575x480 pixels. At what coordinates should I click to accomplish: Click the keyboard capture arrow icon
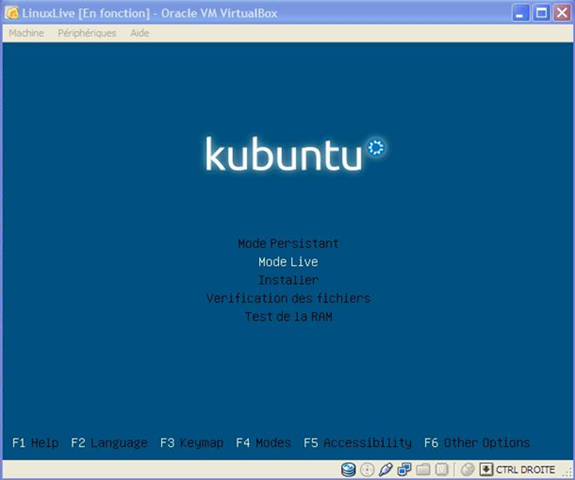[x=486, y=469]
